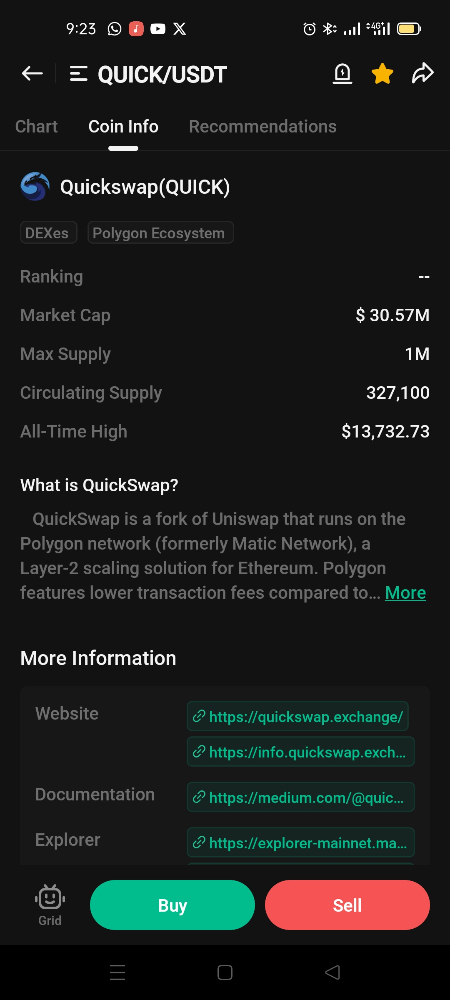Viewport: 450px width, 1000px height.
Task: Open the DEXes category tag
Action: pyautogui.click(x=48, y=233)
